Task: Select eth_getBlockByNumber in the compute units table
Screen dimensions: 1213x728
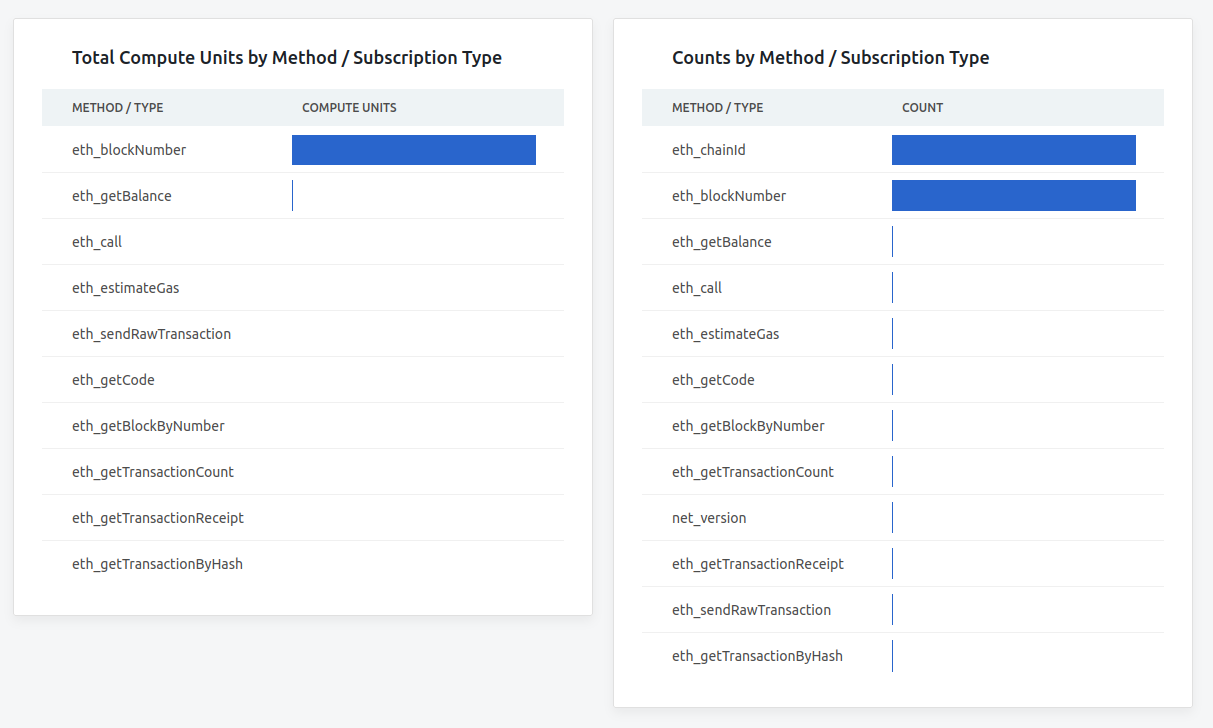Action: coord(150,425)
